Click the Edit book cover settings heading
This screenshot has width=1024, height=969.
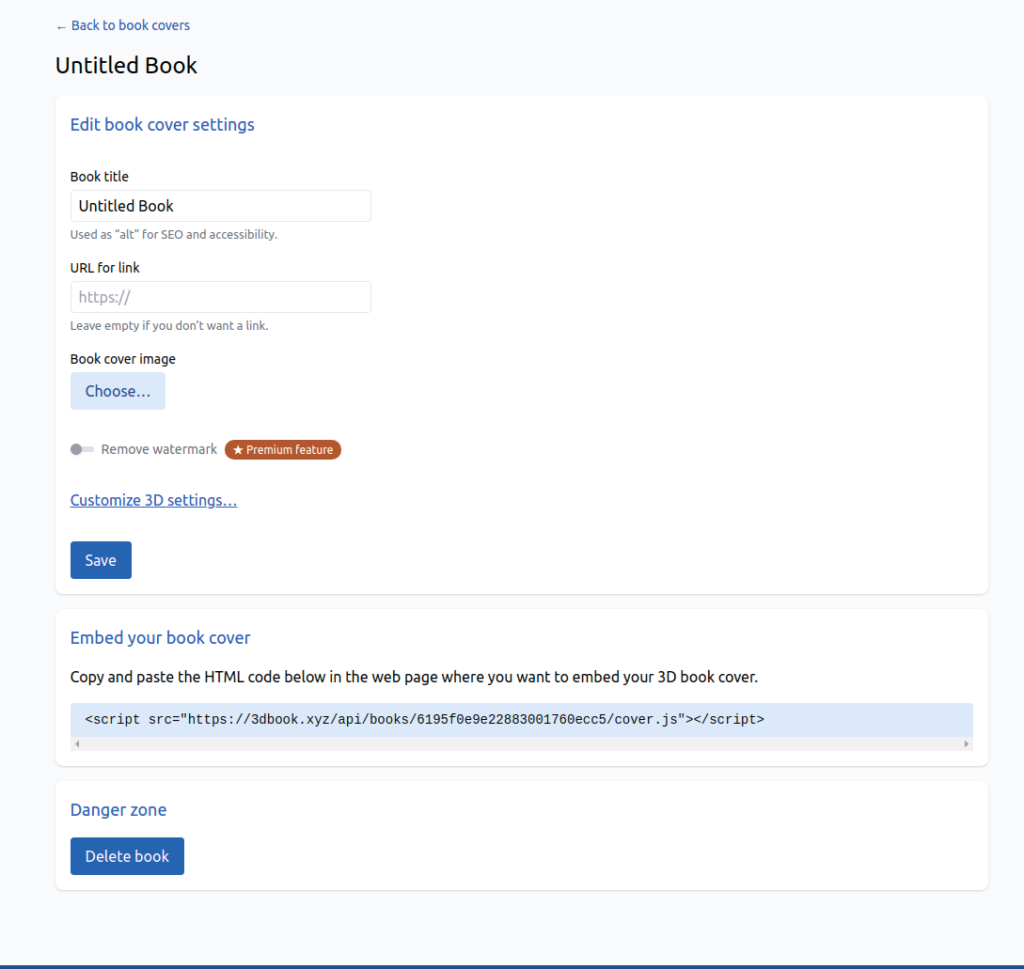[162, 125]
